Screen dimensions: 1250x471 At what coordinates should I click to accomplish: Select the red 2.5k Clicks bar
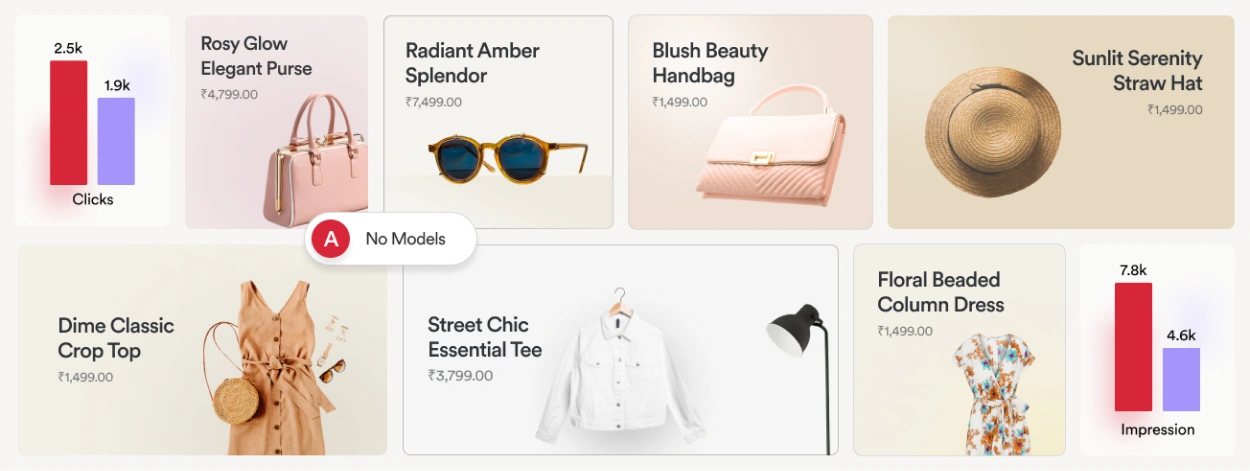(x=69, y=122)
